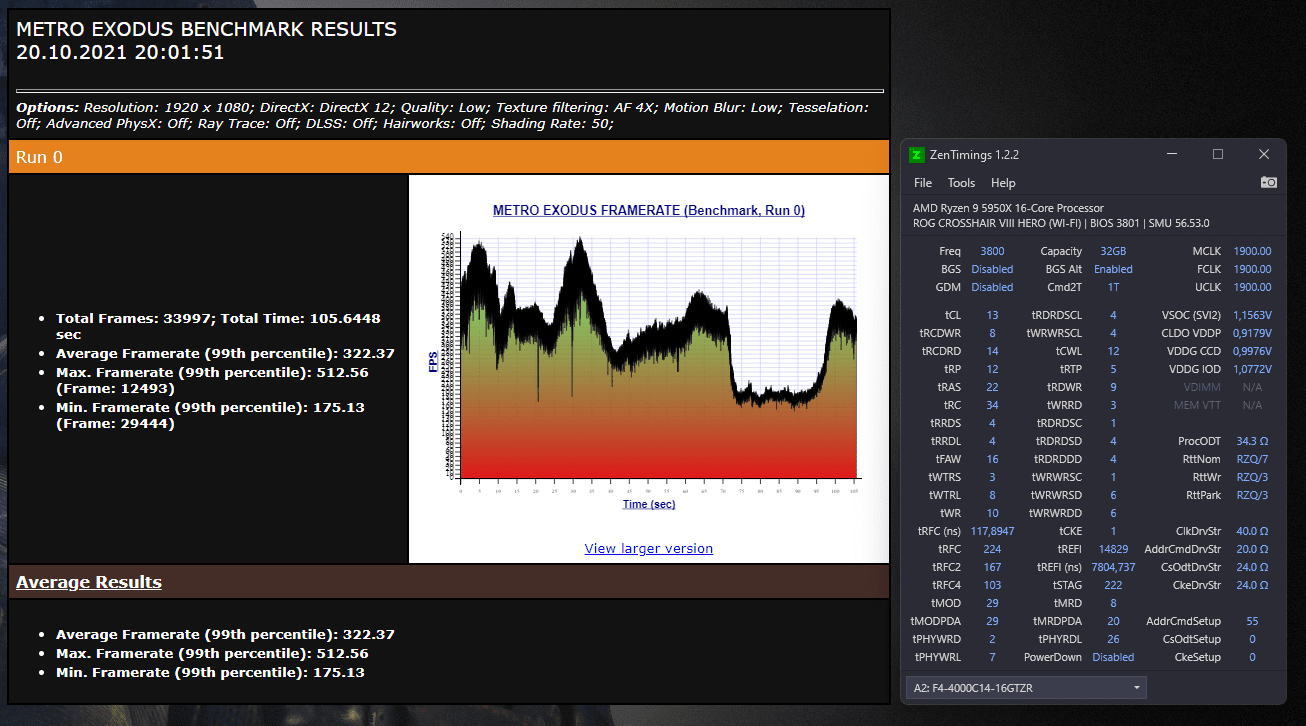Click Run 0 'Min. Framerate' line with Frame: 29444
The image size is (1306, 726).
coord(210,415)
